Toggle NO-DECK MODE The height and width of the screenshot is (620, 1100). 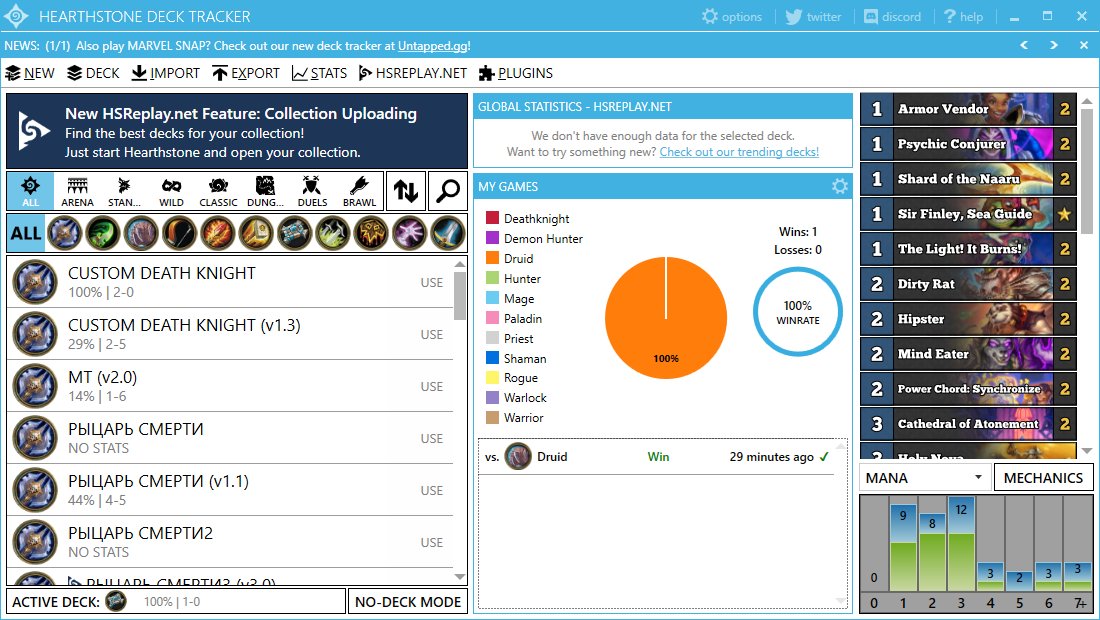[408, 602]
